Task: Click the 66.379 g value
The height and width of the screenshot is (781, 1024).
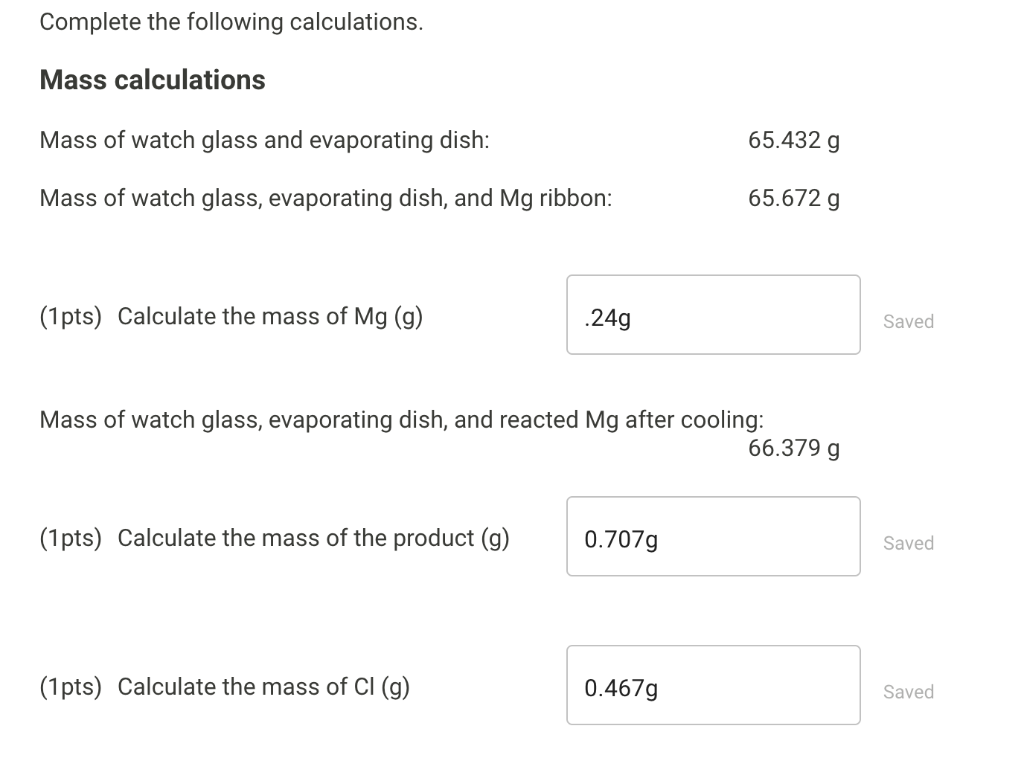Action: coord(793,448)
